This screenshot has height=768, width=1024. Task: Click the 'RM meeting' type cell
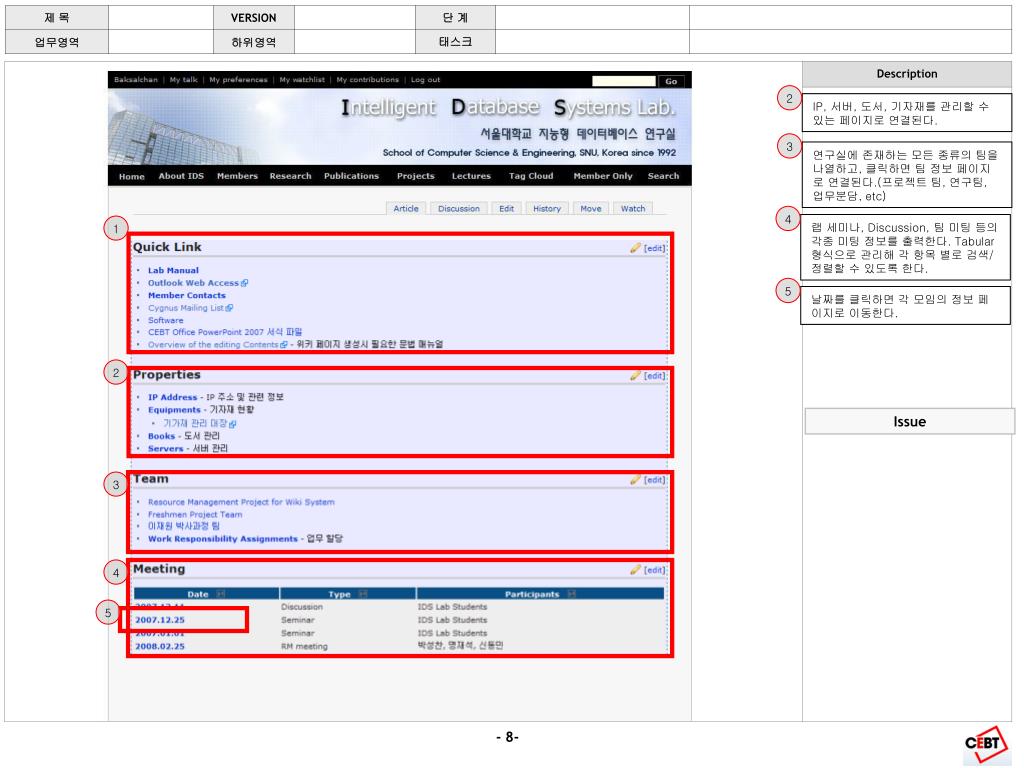(x=304, y=647)
